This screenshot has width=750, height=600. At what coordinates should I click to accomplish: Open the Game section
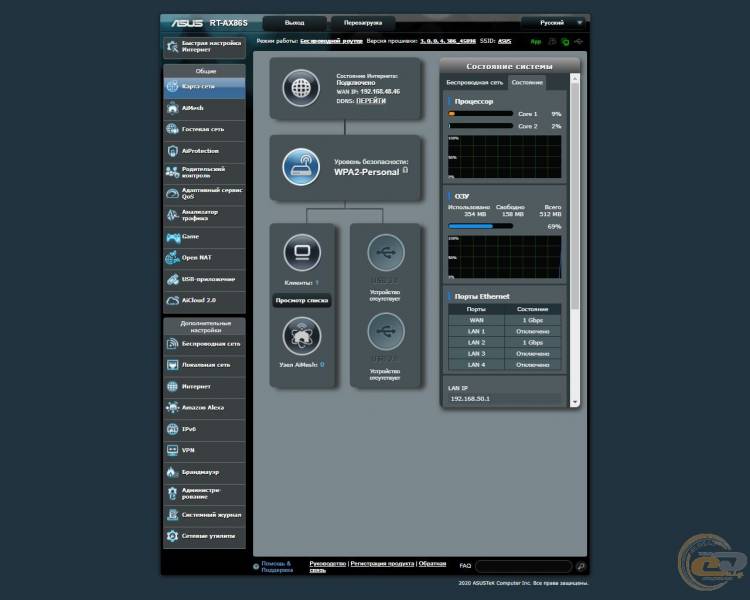(x=204, y=236)
